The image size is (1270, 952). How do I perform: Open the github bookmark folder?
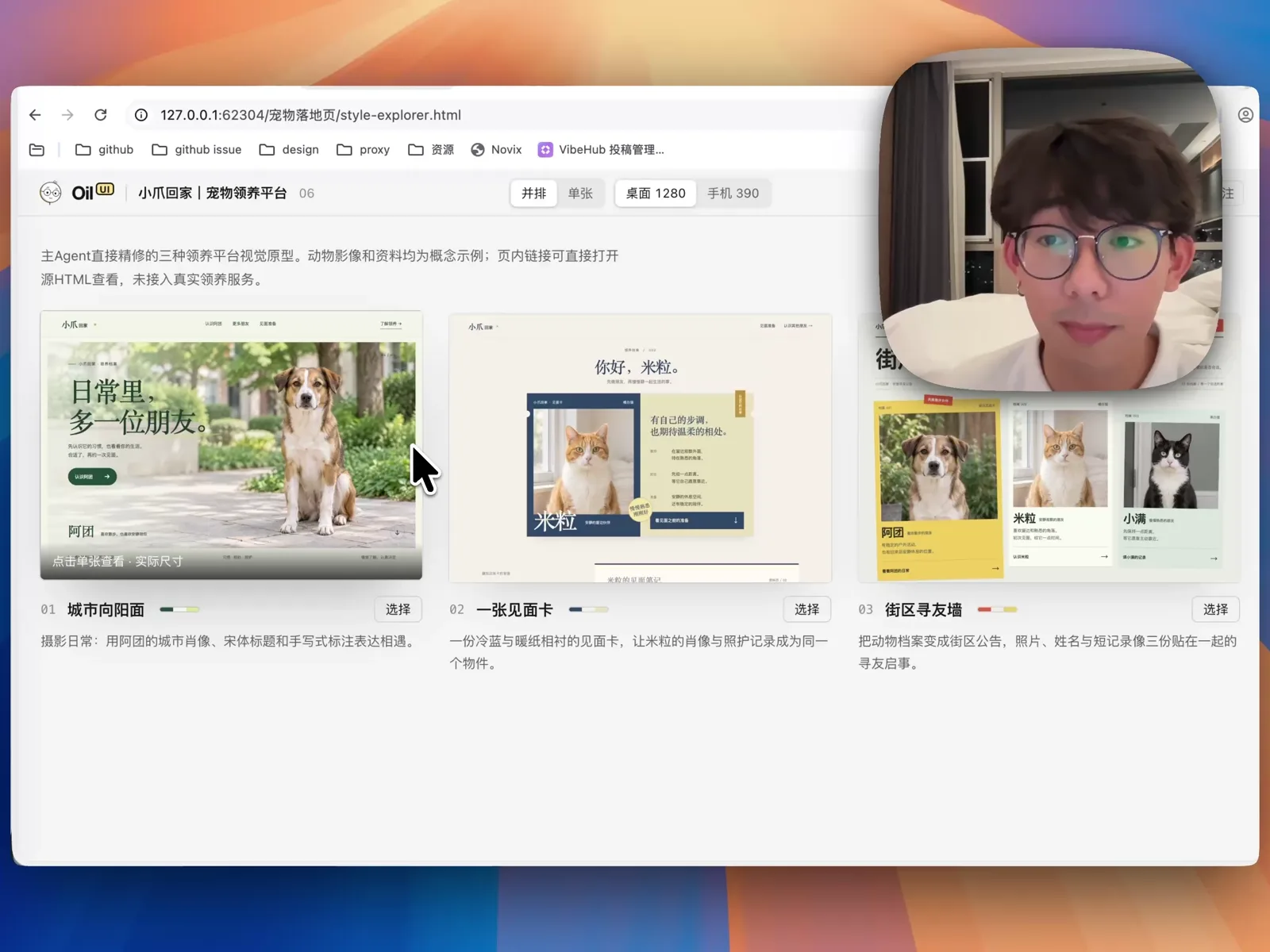pos(105,150)
